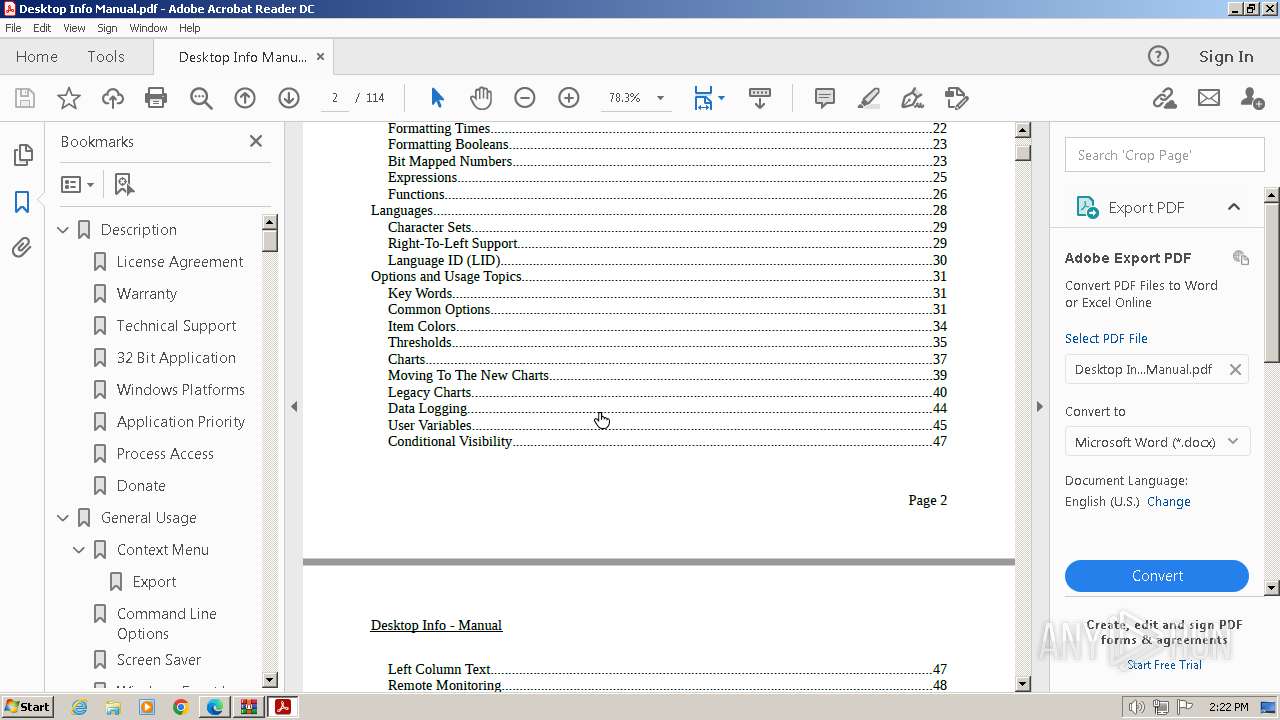Click Sign In
1280x720 pixels.
1226,56
